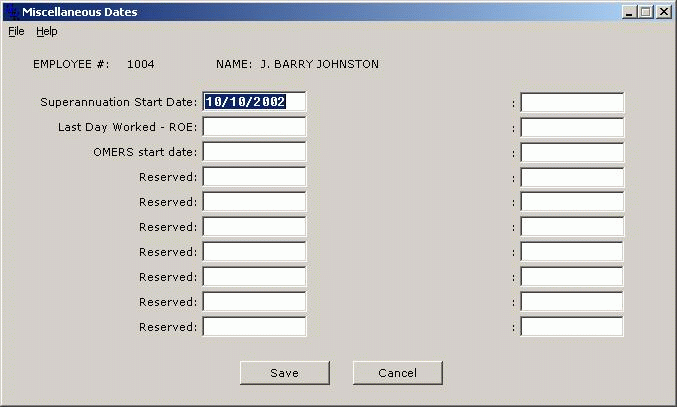677x407 pixels.
Task: Click the Last Day Worked - ROE field
Action: click(254, 127)
